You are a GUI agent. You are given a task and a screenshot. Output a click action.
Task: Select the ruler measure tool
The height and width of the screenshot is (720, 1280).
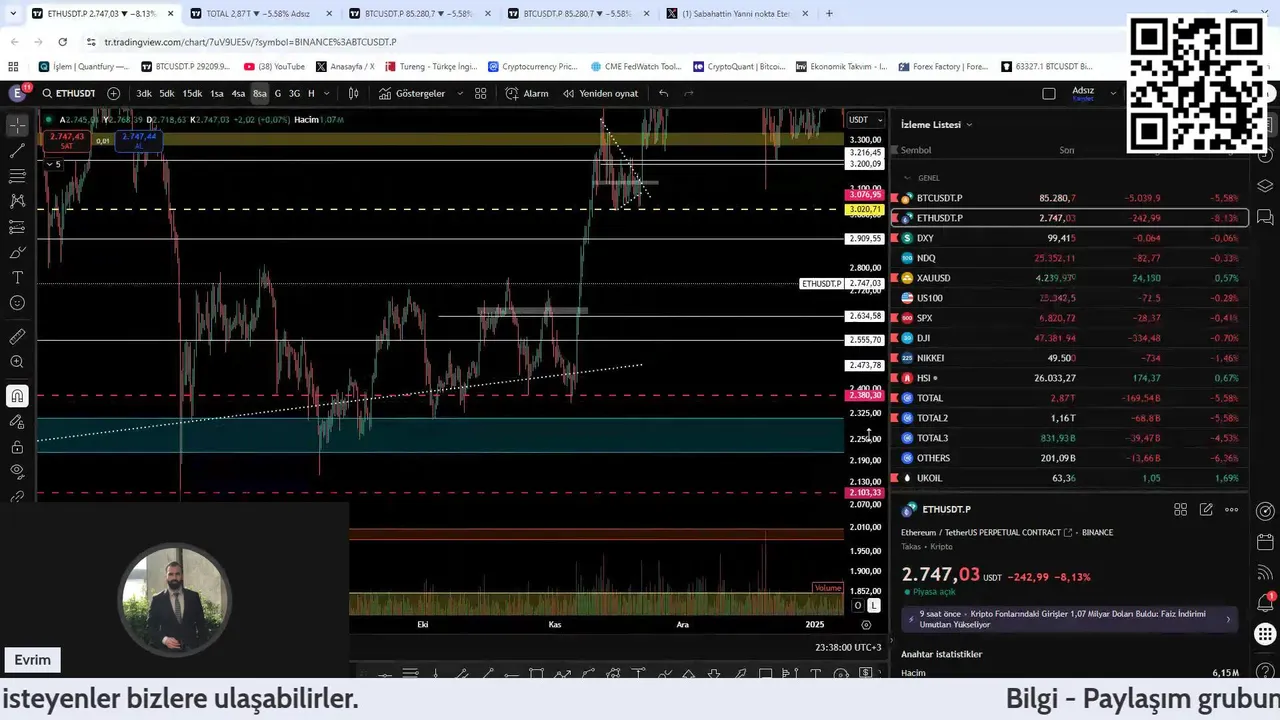click(x=17, y=337)
